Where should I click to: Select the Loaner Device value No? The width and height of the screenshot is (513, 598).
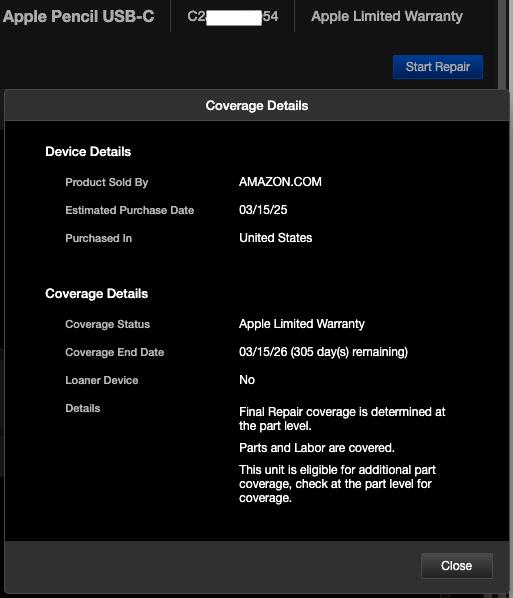(247, 380)
